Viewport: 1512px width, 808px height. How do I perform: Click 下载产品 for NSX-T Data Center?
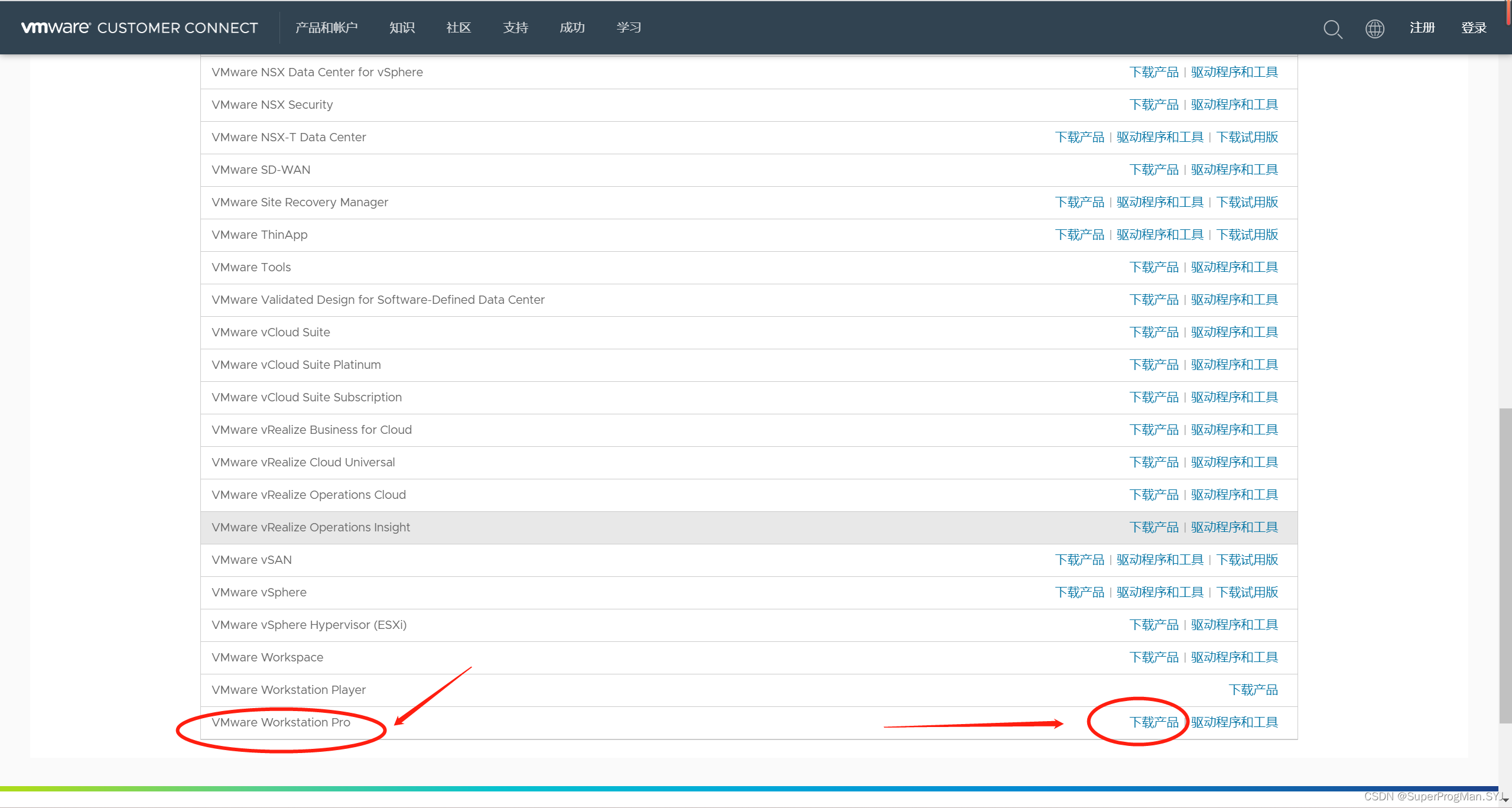1079,137
